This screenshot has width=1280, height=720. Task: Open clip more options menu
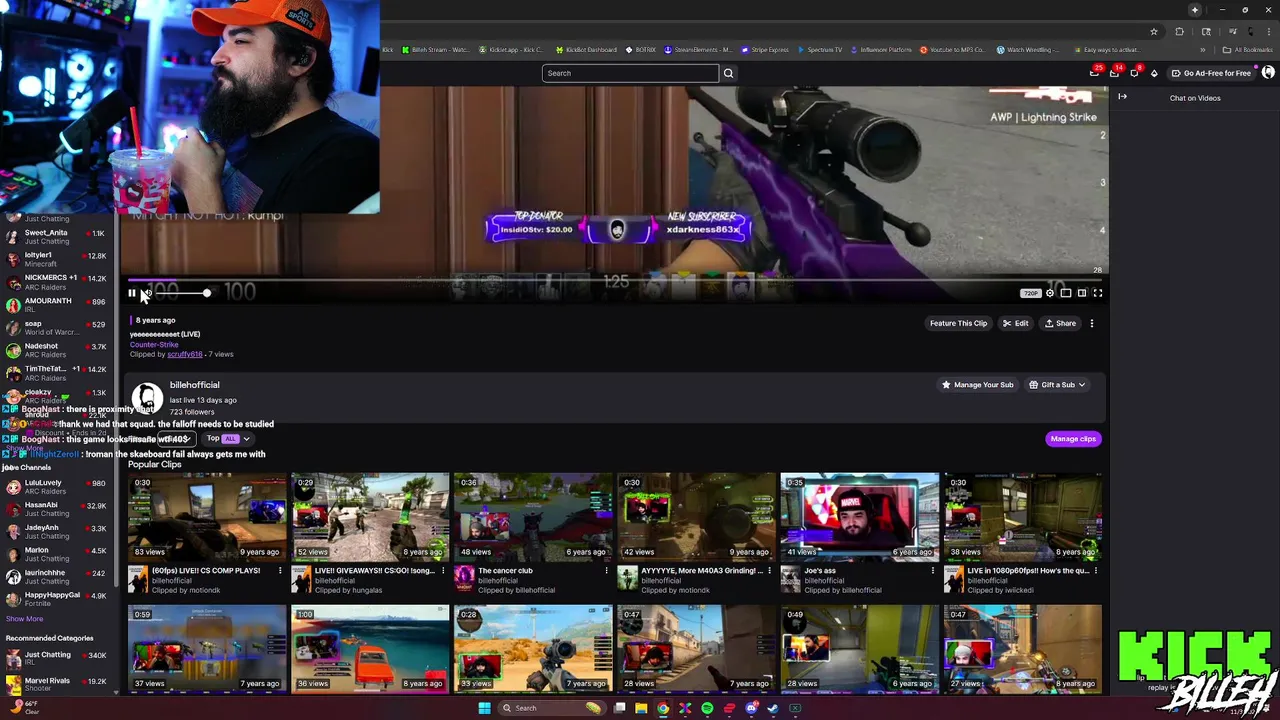(x=1092, y=323)
